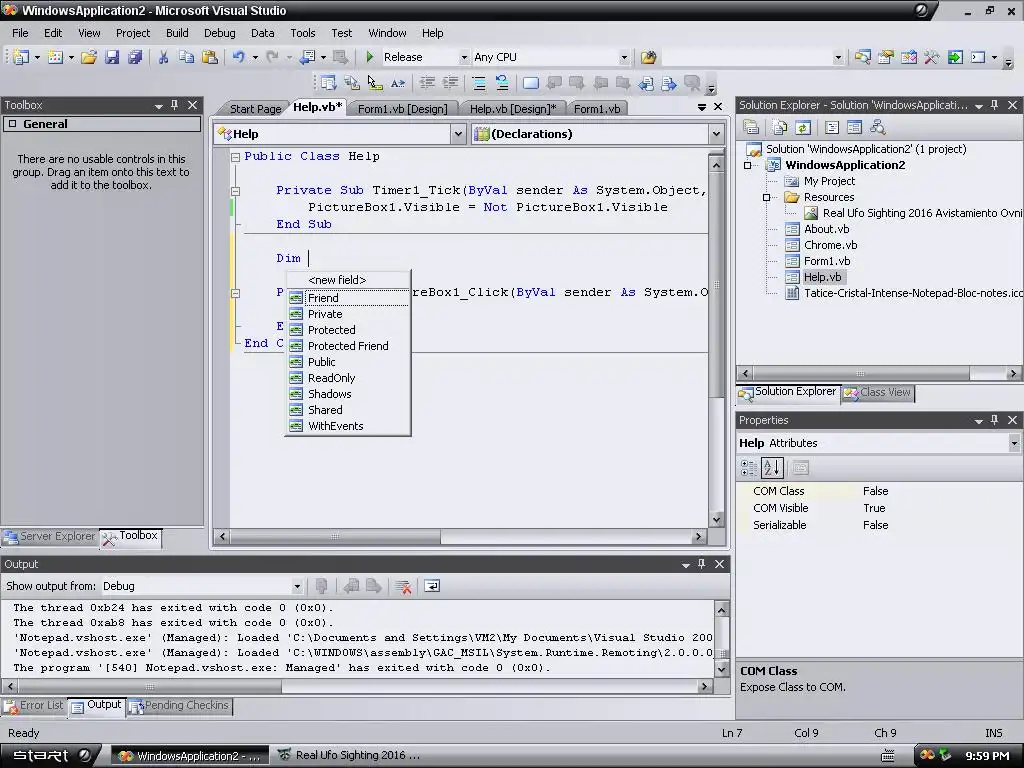Open Solution Explorer from the main toolbar icon
Image resolution: width=1024 pixels, height=768 pixels.
point(862,57)
